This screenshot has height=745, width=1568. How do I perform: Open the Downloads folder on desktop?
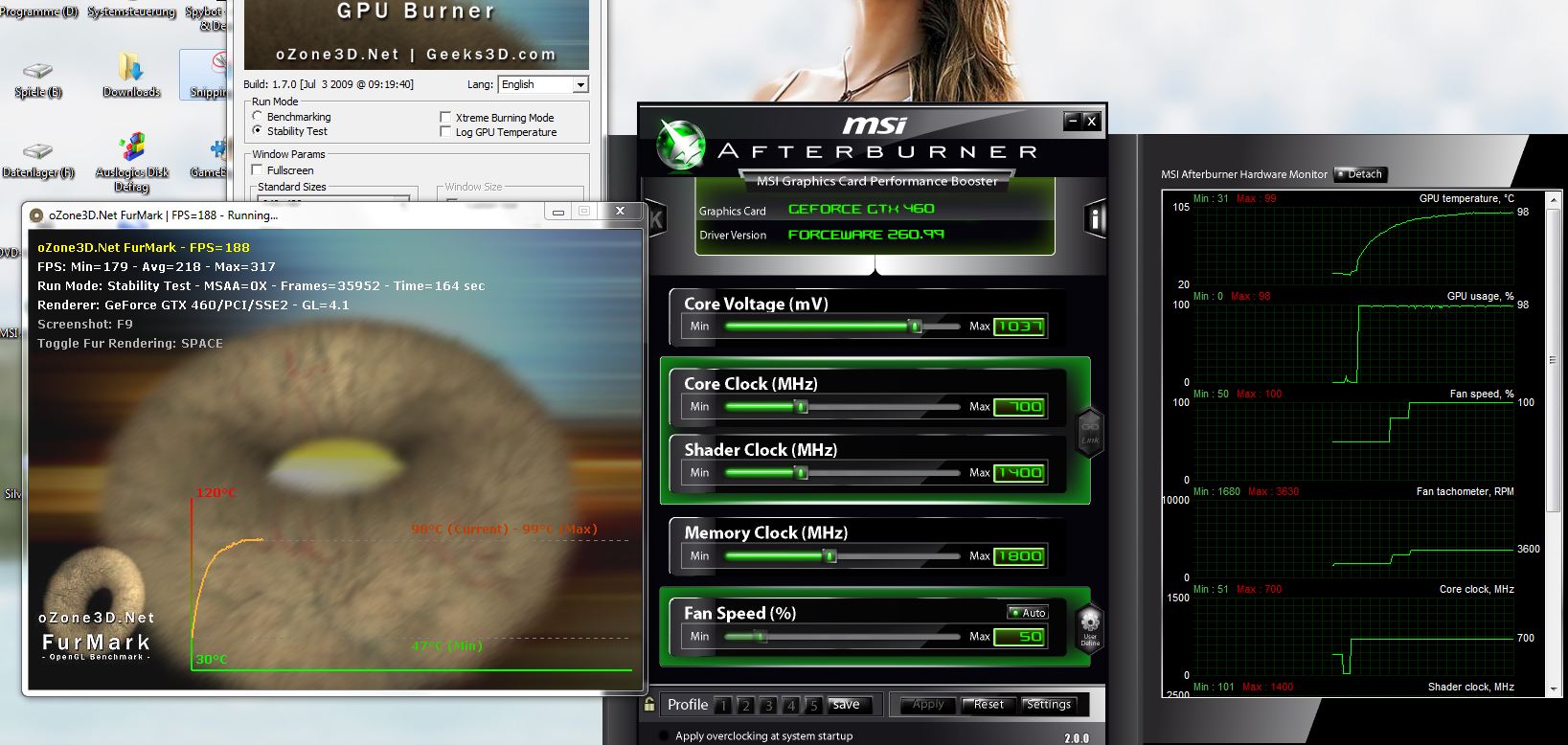point(131,76)
